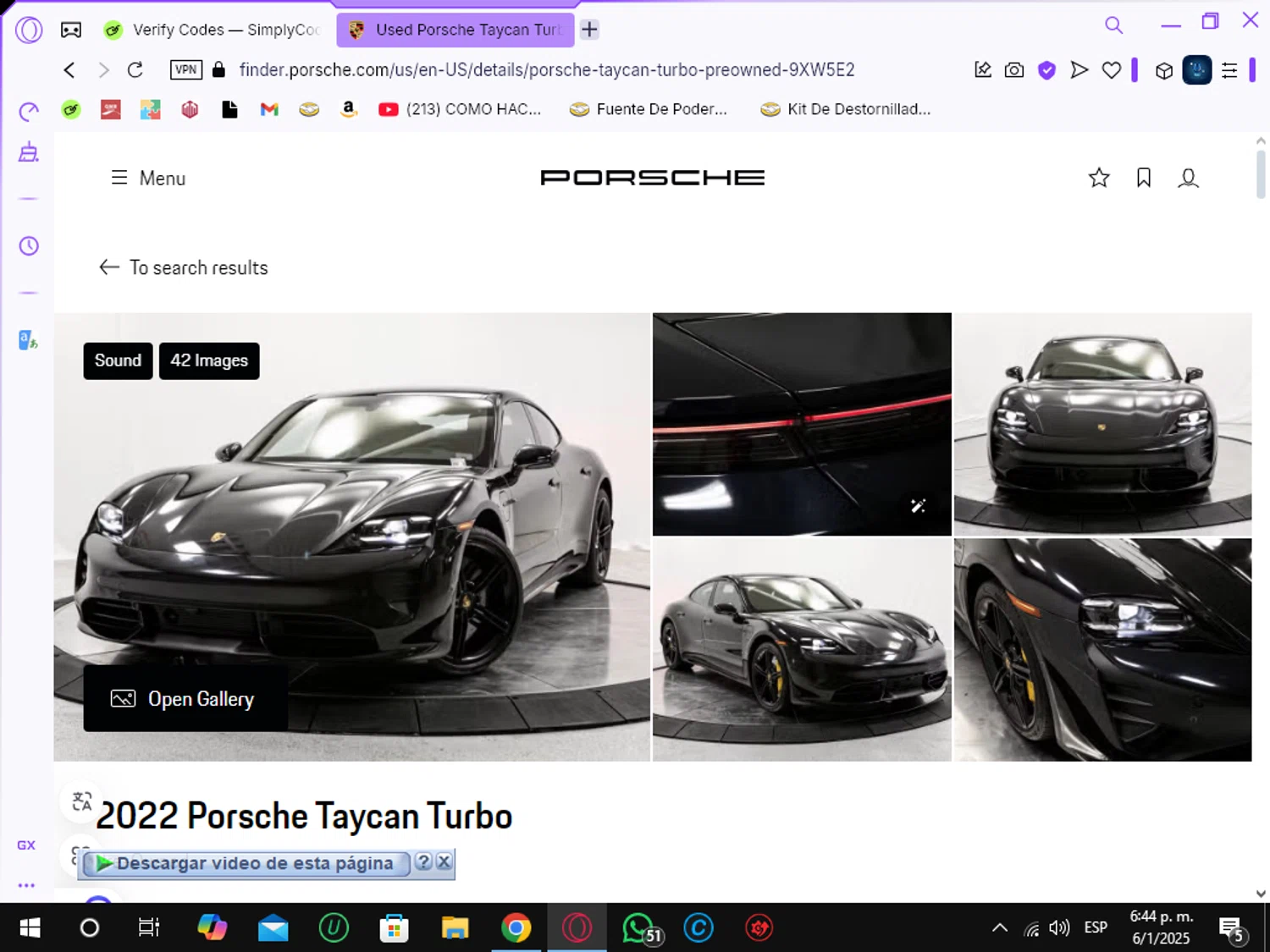Screen dimensions: 1270x952
Task: Open the taskbar clock 6:44 p. m.
Action: [1161, 927]
